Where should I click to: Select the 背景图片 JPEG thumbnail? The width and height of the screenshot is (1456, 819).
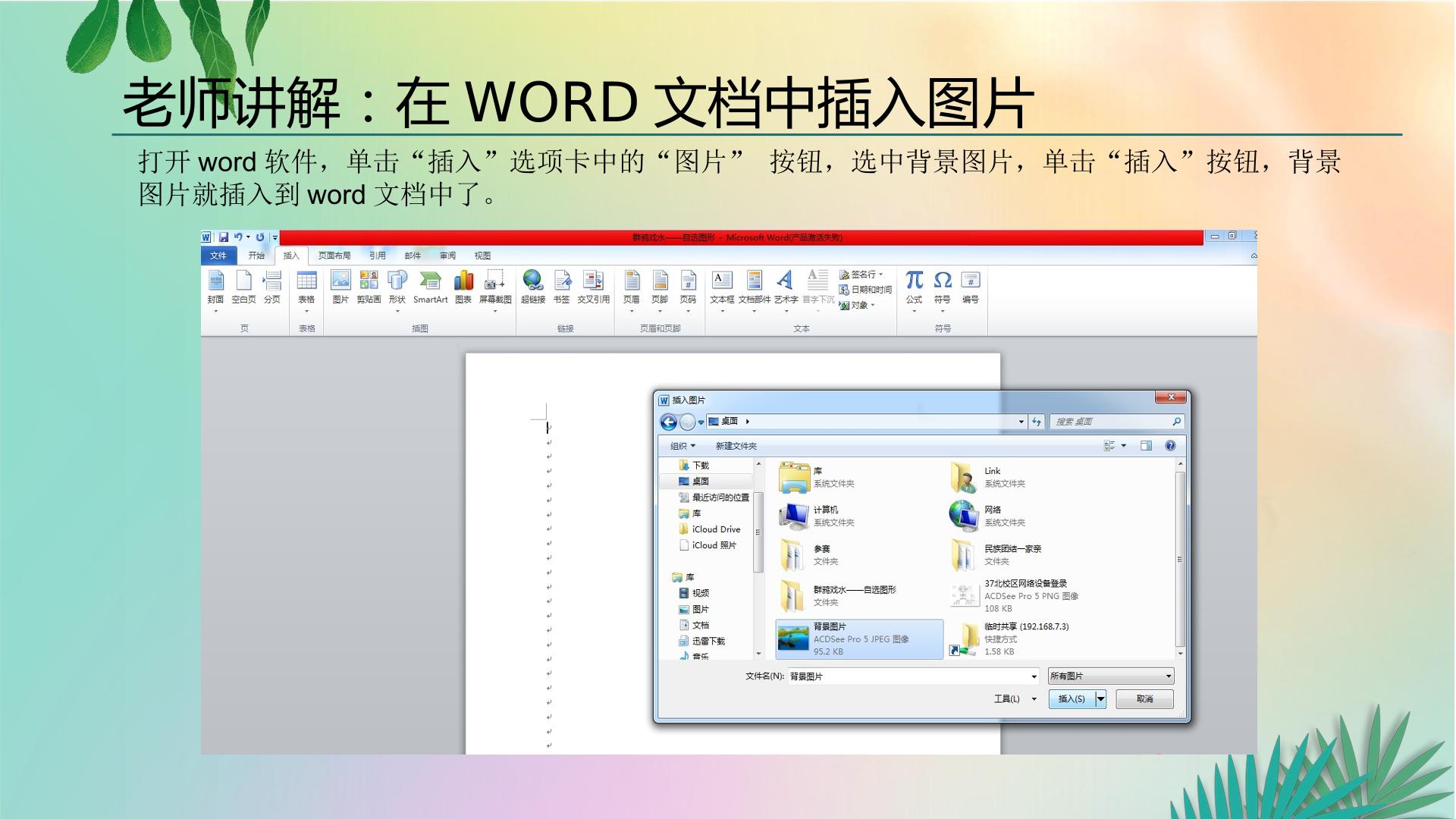point(793,639)
